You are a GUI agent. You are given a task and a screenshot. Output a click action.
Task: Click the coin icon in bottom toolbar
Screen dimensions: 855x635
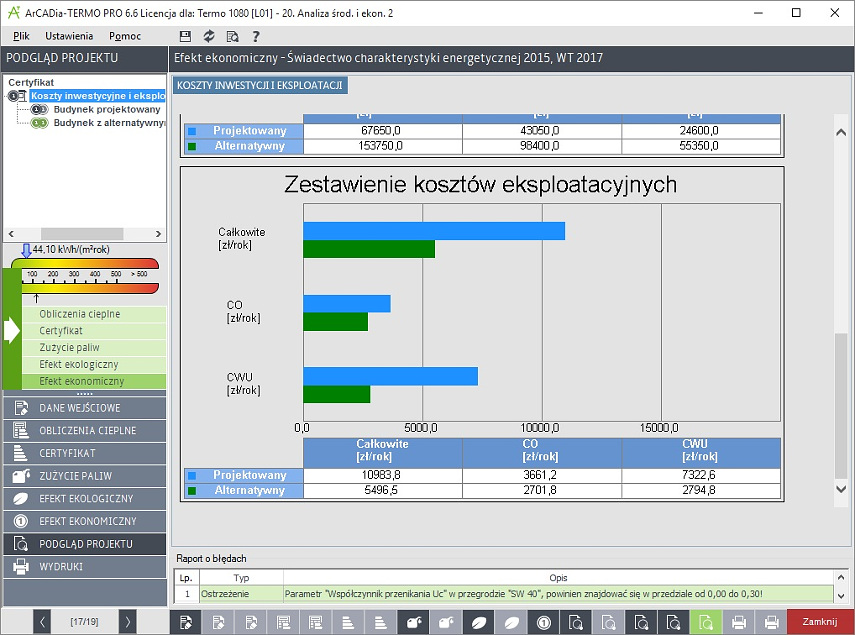544,622
